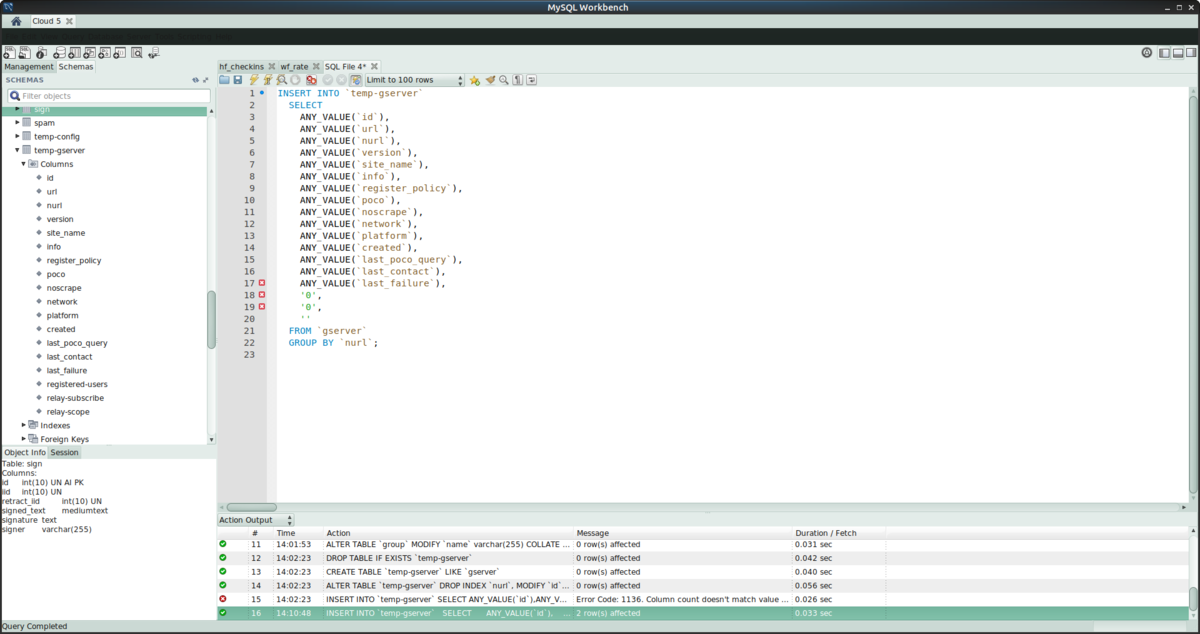The height and width of the screenshot is (634, 1200).
Task: Click the Explain query magnifier-bolt icon
Action: point(282,80)
